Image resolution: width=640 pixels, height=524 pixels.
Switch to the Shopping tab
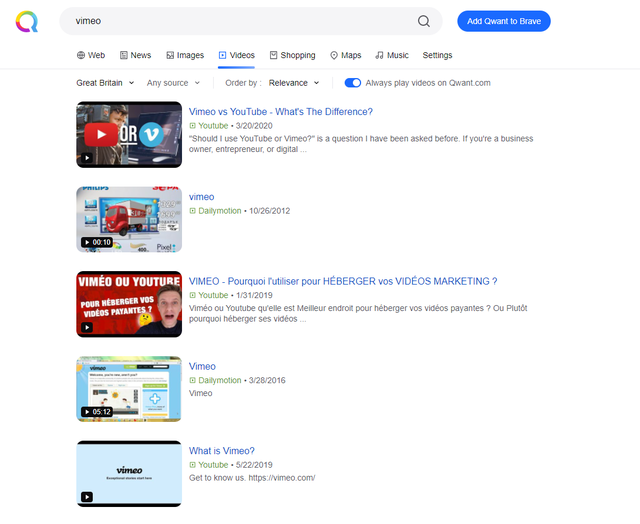[x=292, y=55]
